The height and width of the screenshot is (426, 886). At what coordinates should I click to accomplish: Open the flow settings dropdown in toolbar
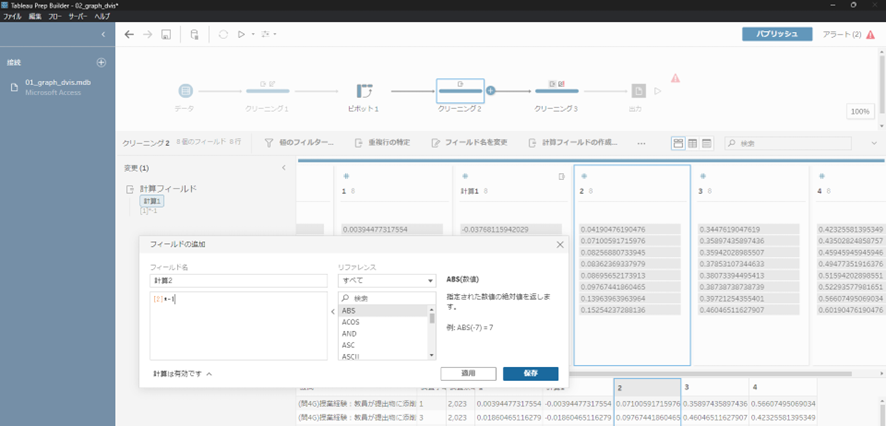coord(268,34)
